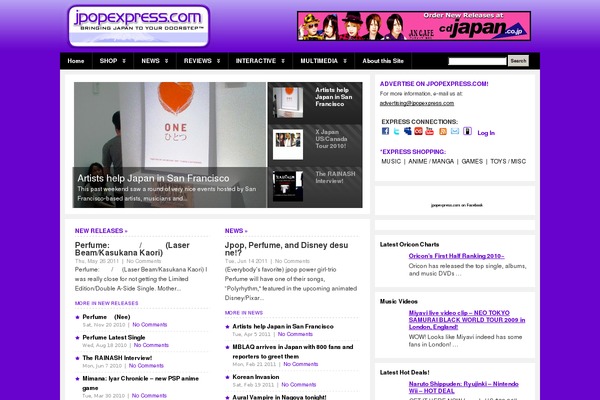
Task: Open GAMES express shopping link
Action: pos(472,162)
